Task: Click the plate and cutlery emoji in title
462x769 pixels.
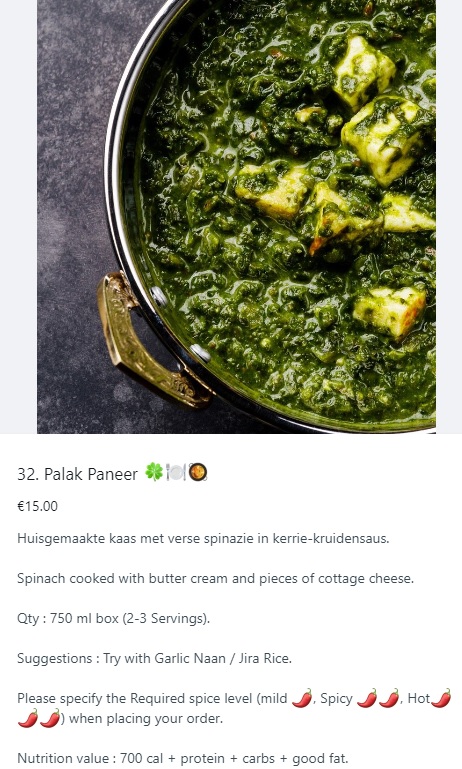Action: click(176, 473)
